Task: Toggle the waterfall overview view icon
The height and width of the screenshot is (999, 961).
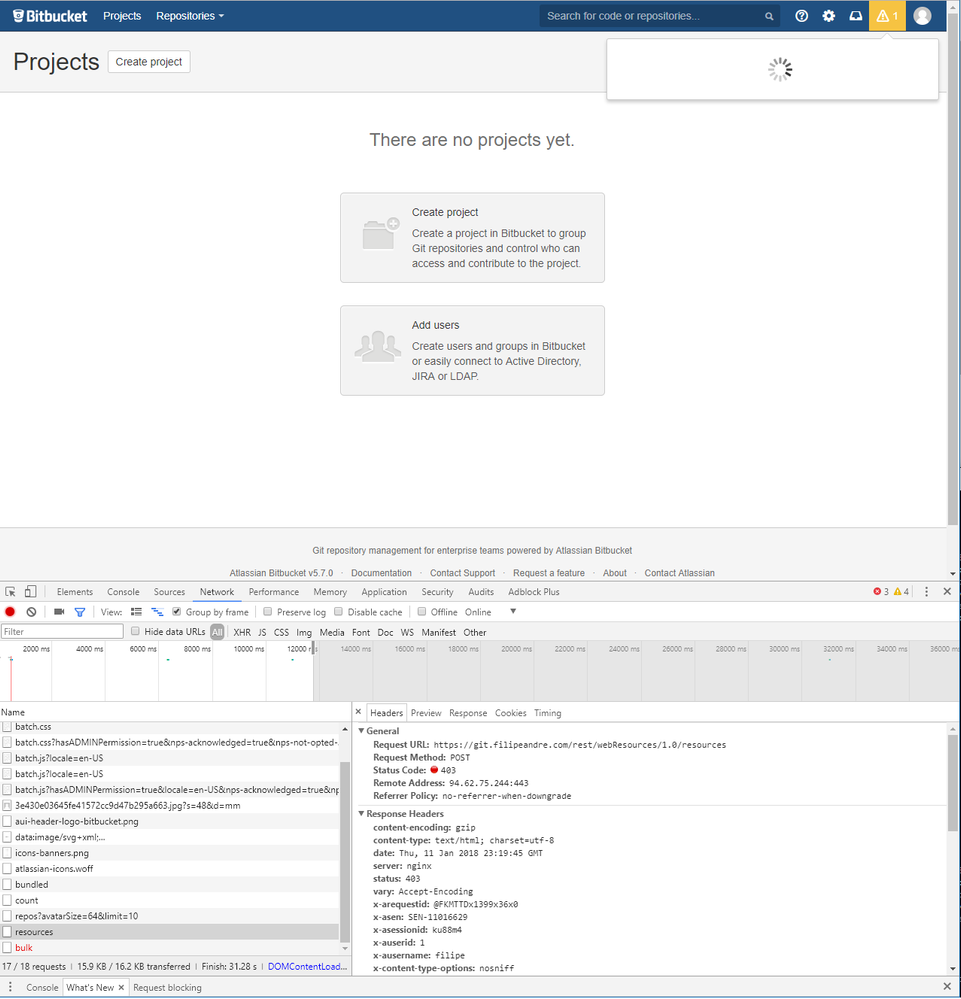Action: (x=157, y=612)
